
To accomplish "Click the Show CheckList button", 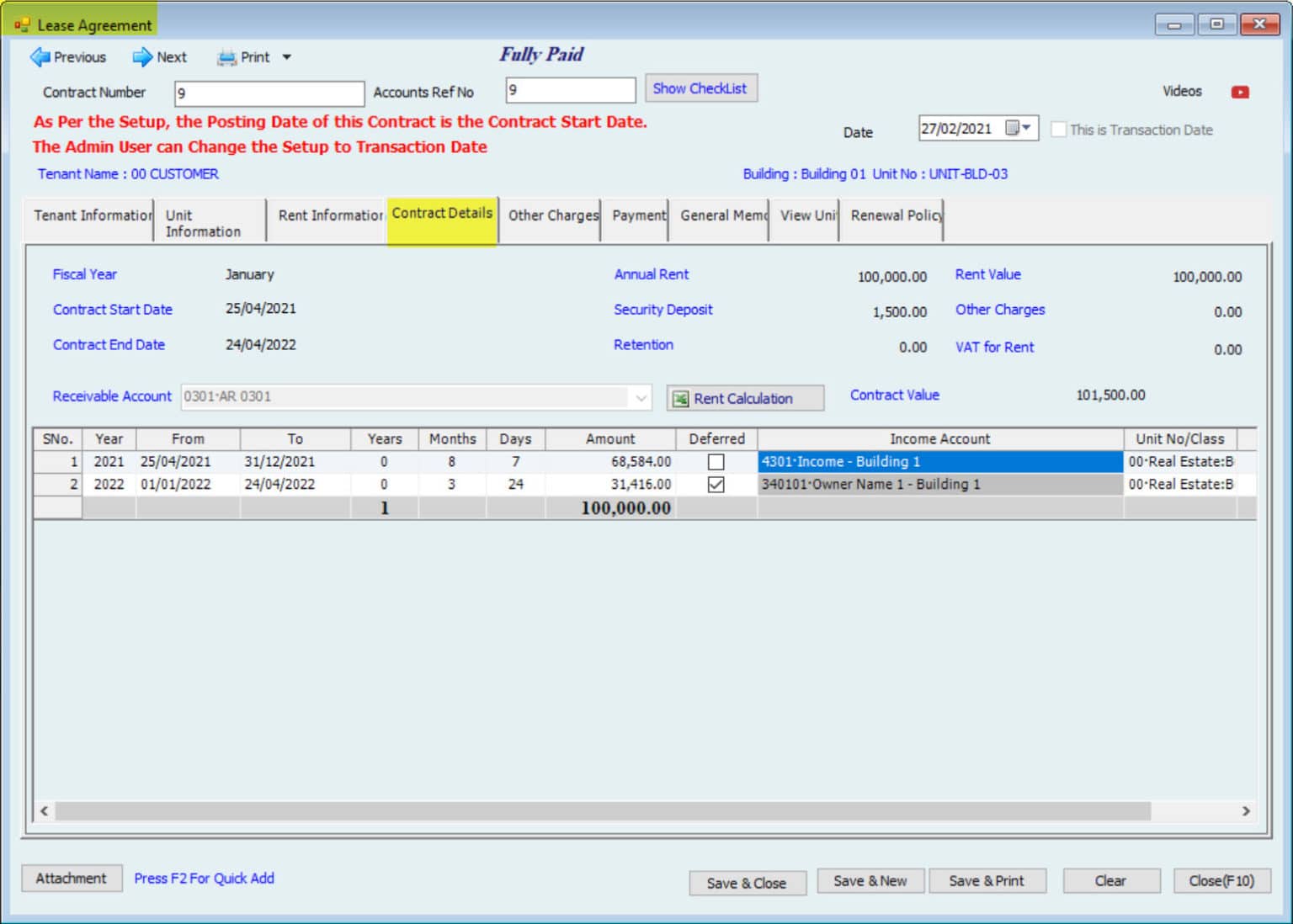I will (x=700, y=88).
